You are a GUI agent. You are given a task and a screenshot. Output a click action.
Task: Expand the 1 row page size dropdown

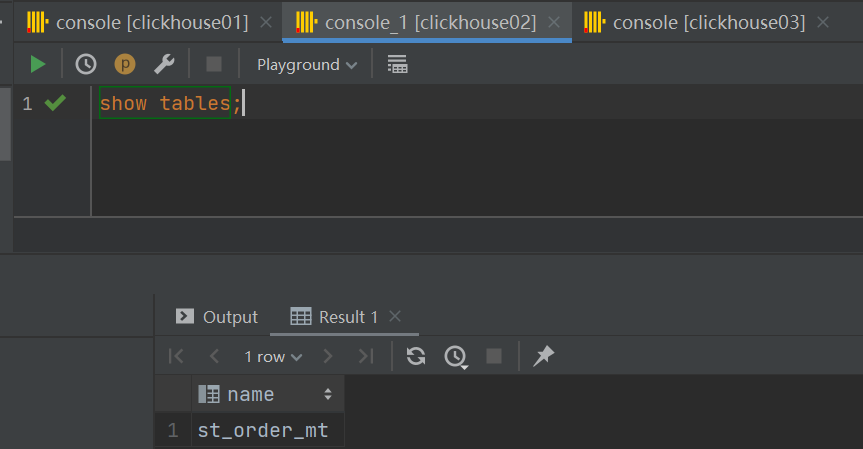(272, 357)
